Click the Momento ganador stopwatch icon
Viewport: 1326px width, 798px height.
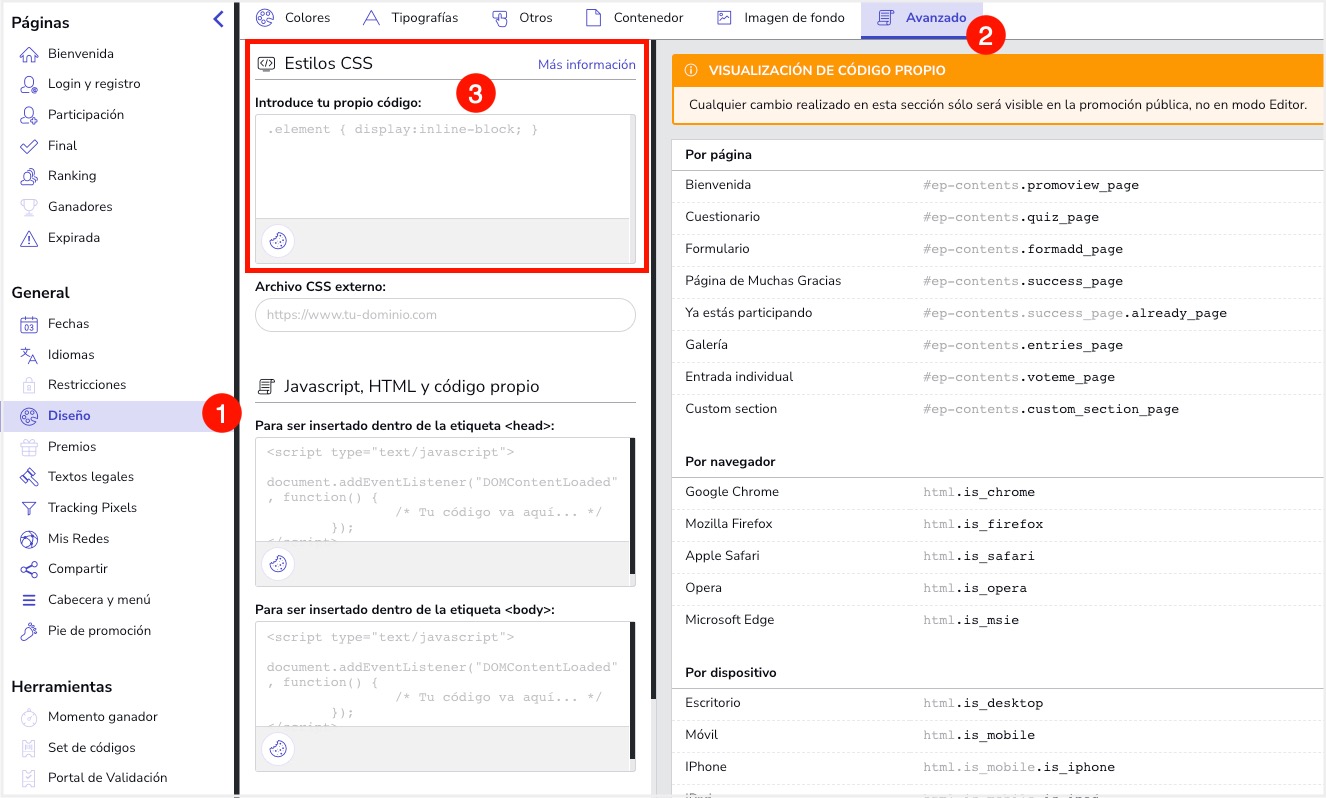29,717
